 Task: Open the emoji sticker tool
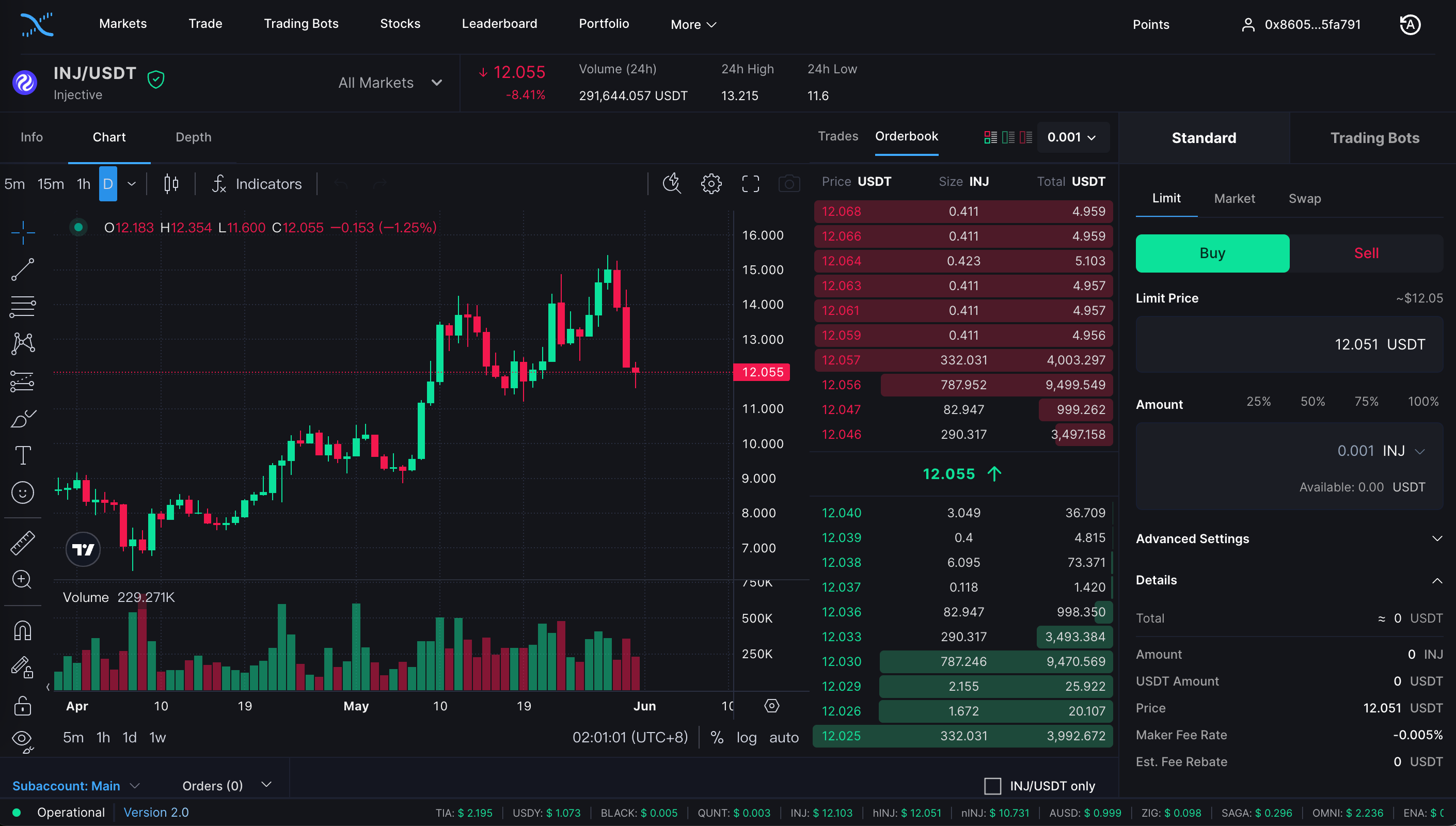pyautogui.click(x=23, y=493)
